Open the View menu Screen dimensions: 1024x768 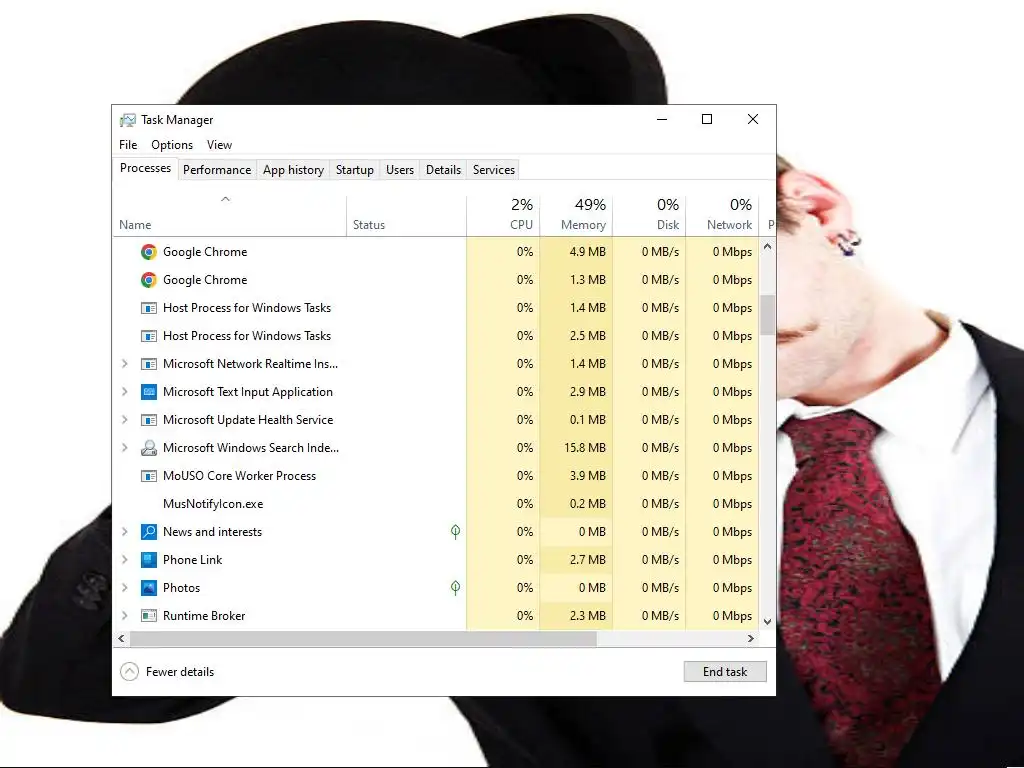pyautogui.click(x=219, y=145)
